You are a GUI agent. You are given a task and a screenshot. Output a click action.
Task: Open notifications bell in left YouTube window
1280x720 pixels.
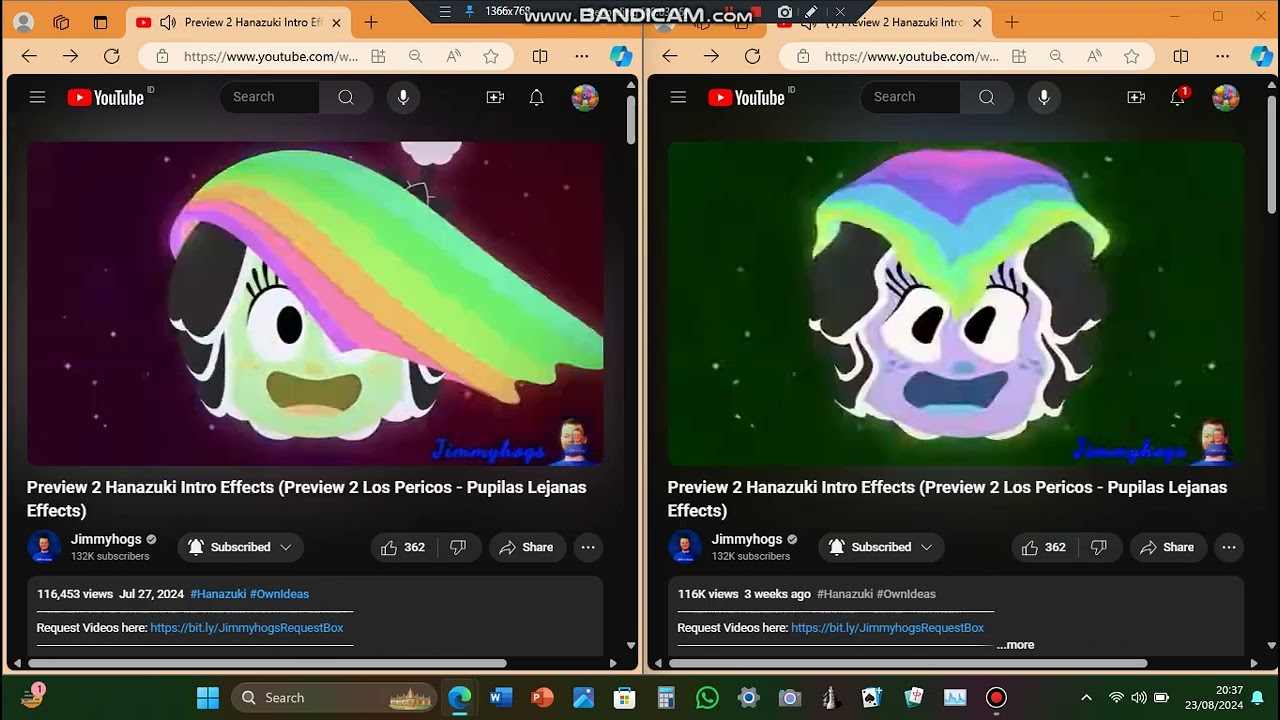click(x=537, y=97)
